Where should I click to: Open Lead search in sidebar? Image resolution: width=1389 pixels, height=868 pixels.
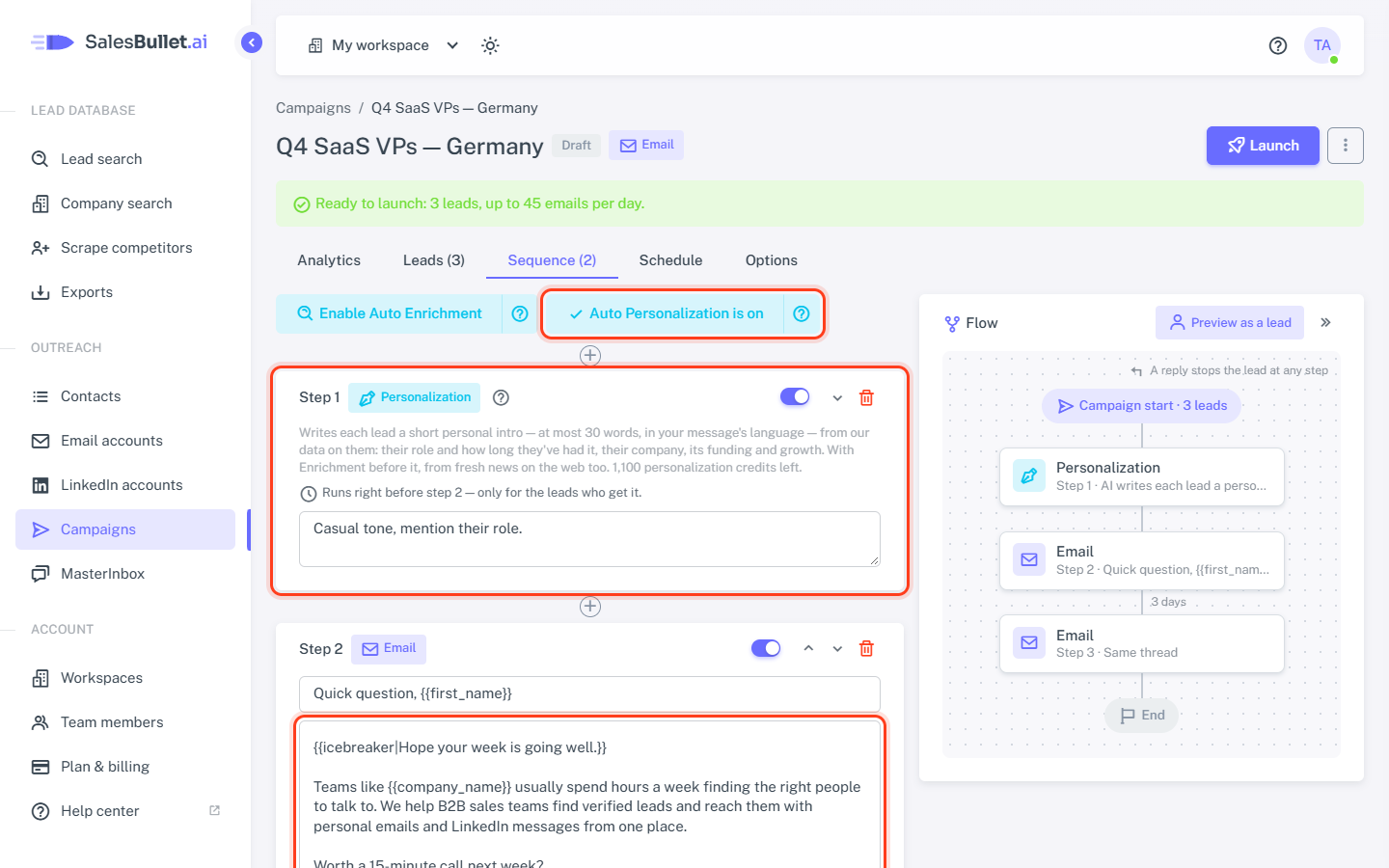click(125, 159)
